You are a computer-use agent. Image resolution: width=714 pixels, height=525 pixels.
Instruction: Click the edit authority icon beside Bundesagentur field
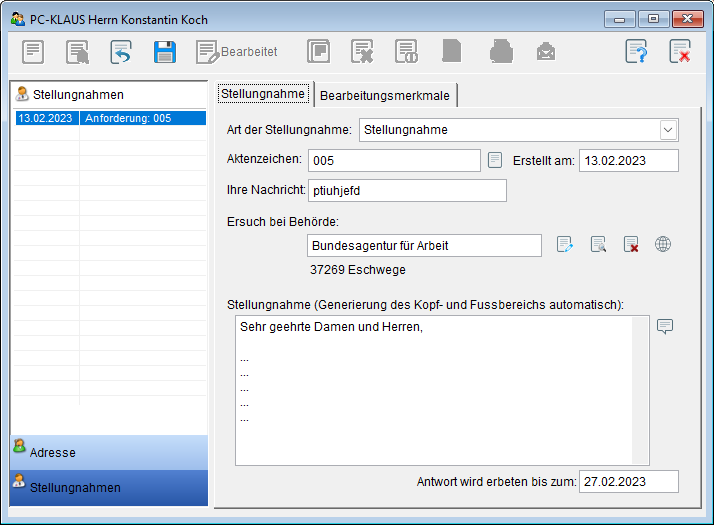coord(565,244)
